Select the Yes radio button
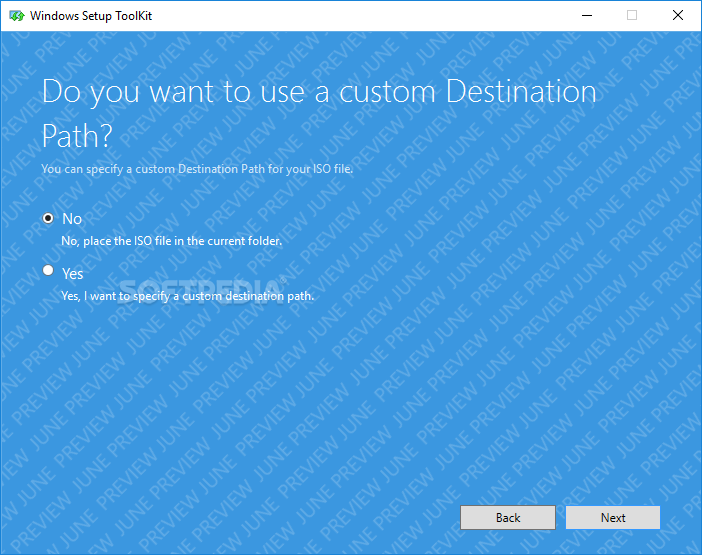 point(48,270)
